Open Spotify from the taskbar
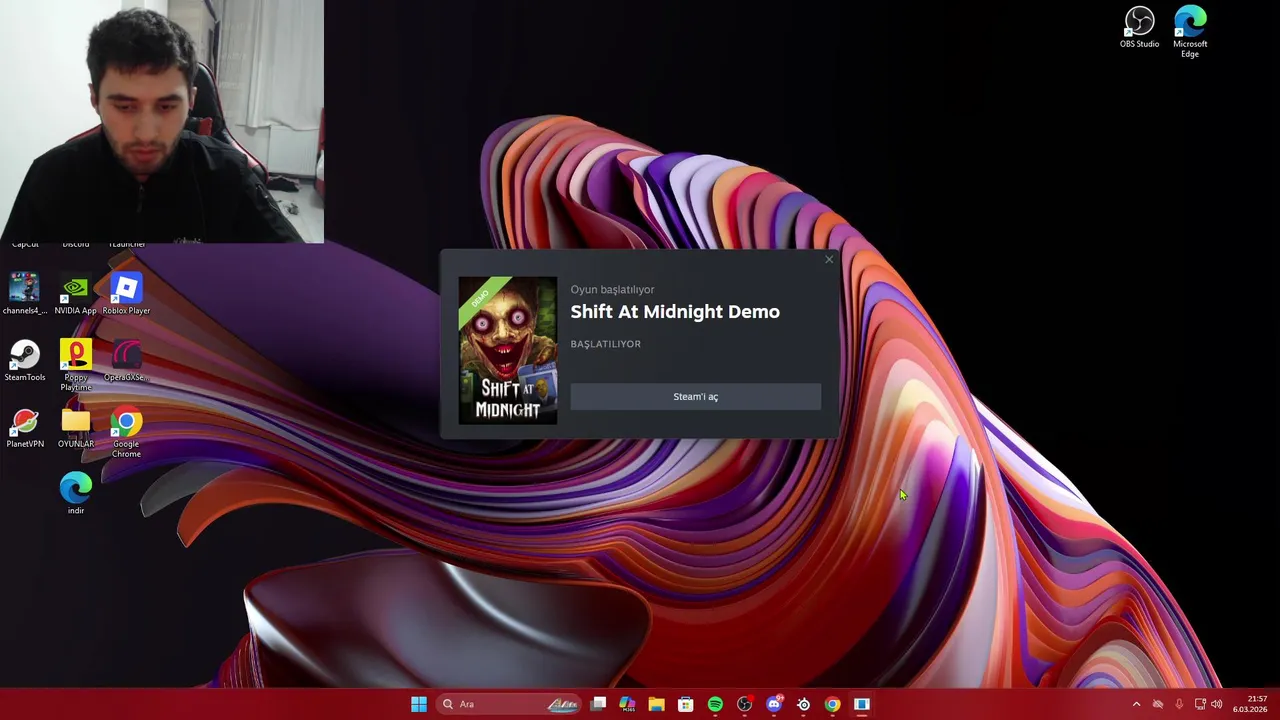 715,704
